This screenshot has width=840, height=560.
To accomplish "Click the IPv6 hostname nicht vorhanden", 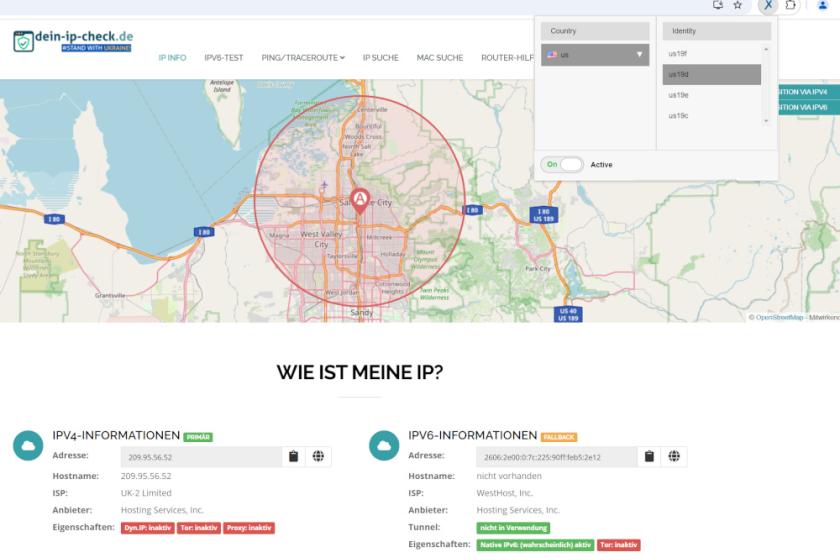I will point(509,476).
